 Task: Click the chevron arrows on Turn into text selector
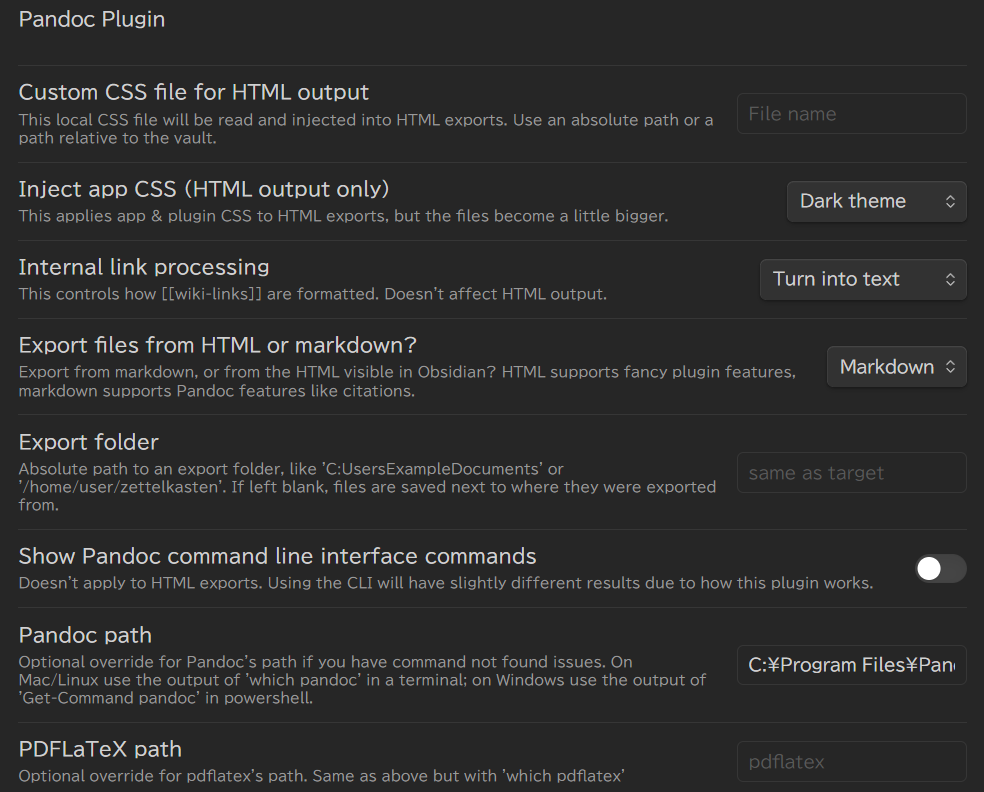tap(950, 279)
